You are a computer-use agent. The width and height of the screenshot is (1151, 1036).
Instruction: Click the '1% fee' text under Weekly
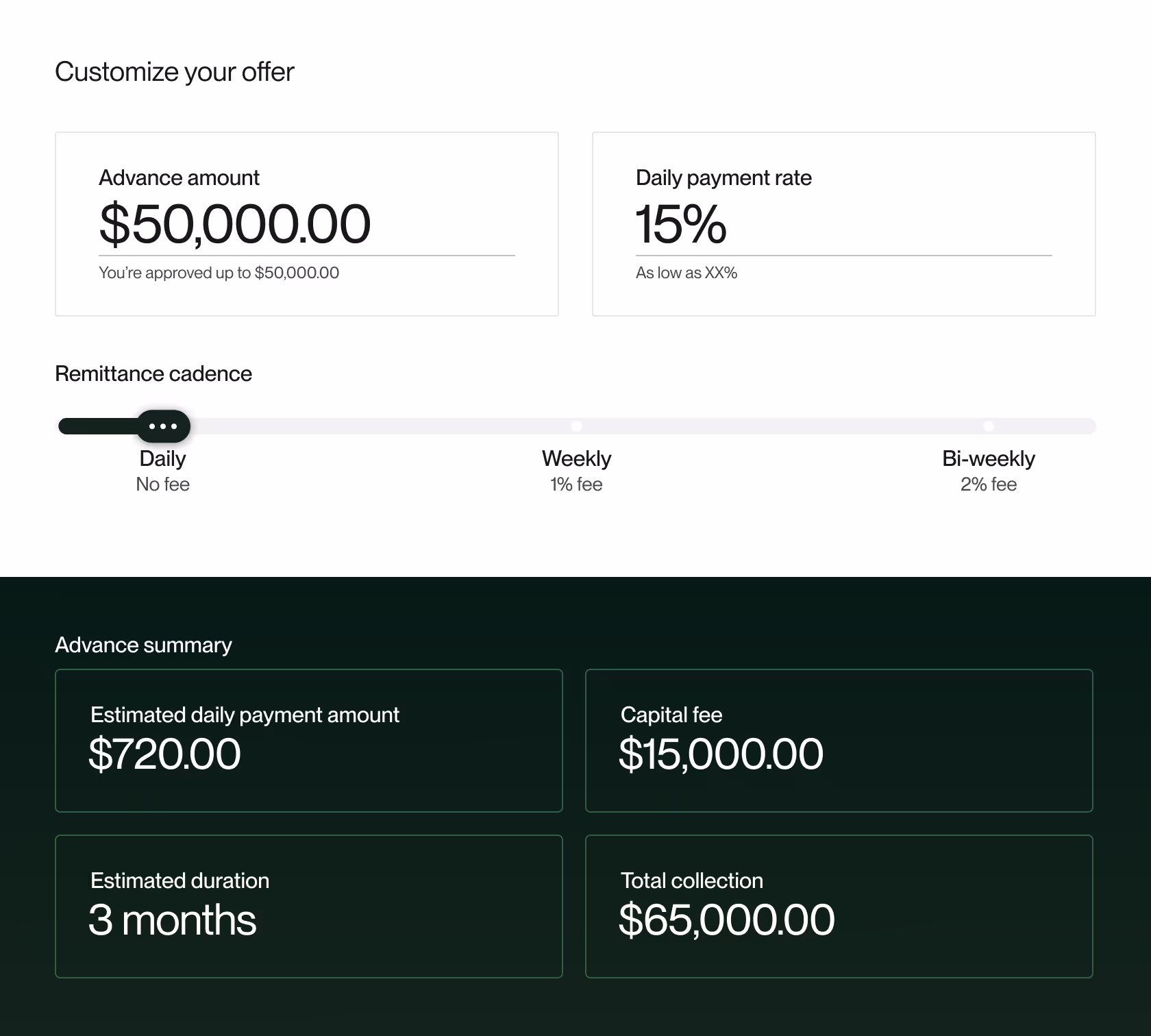pyautogui.click(x=576, y=484)
